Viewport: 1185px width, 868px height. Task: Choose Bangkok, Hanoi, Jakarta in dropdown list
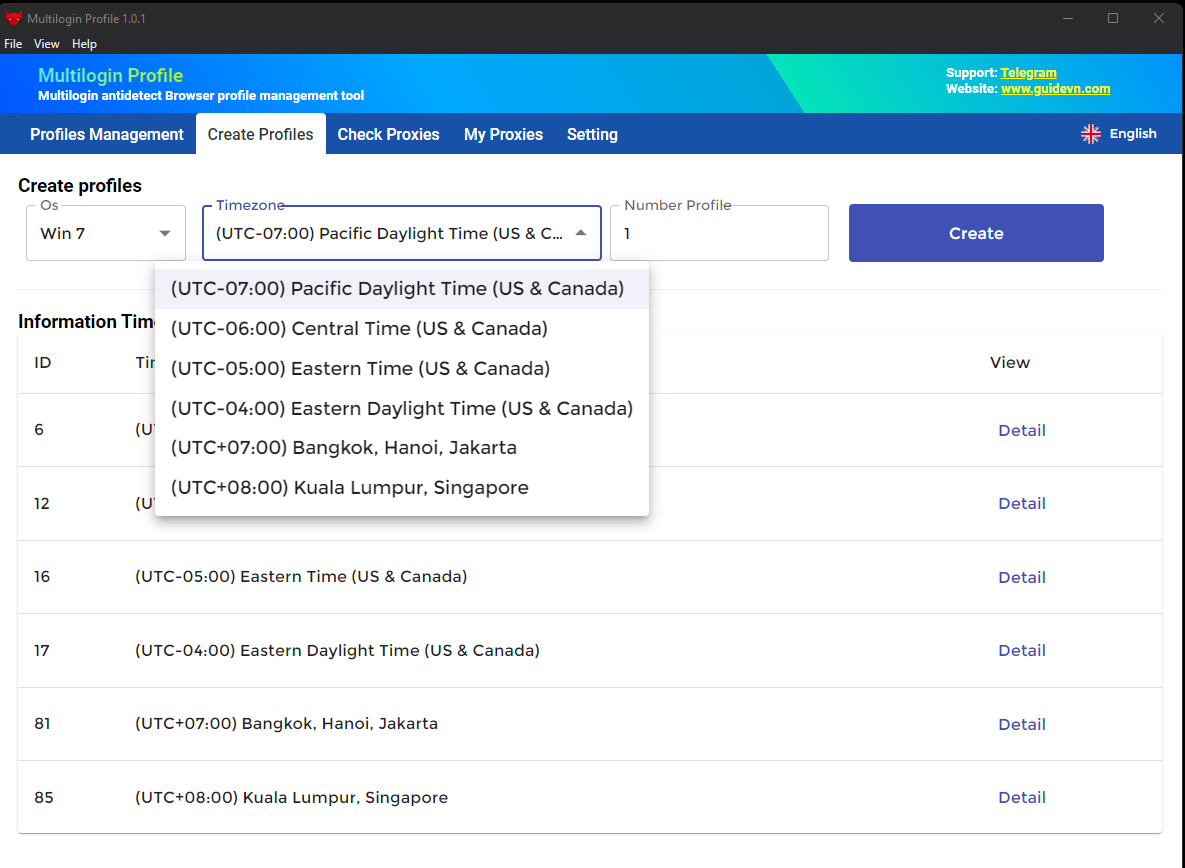tap(401, 448)
